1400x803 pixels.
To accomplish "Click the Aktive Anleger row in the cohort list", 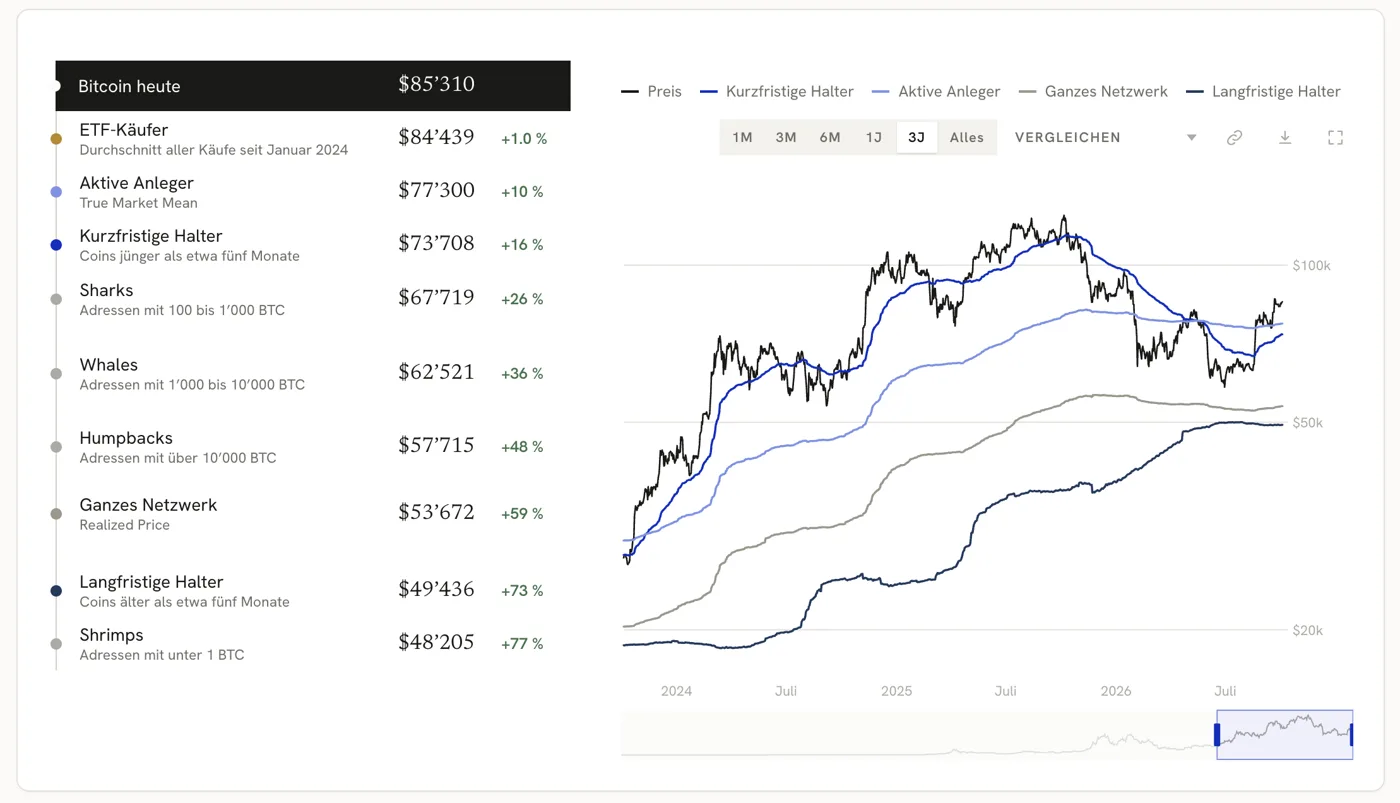I will pos(313,192).
